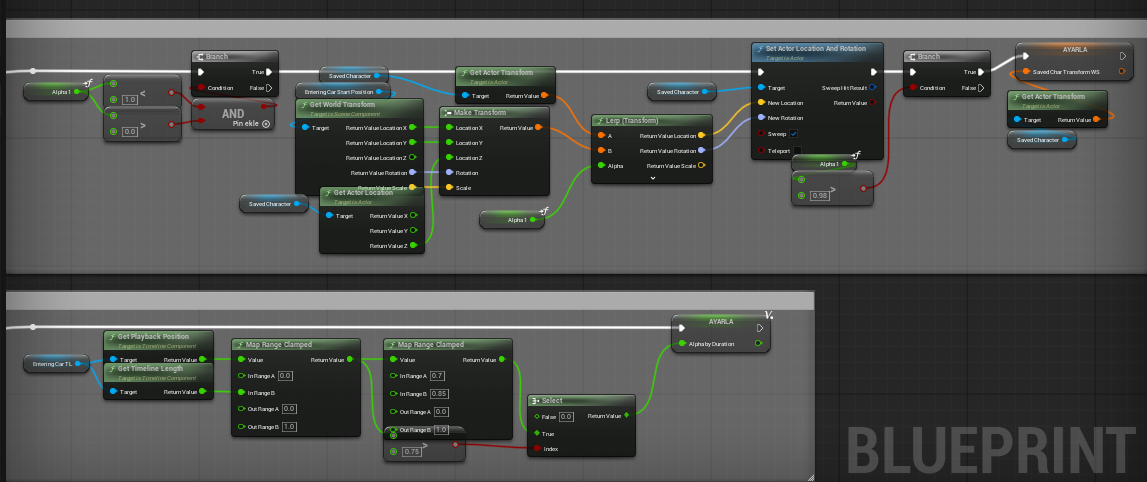Image resolution: width=1147 pixels, height=482 pixels.
Task: Select the AYARLA node with Saved Char Transform WS
Action: 1073,61
